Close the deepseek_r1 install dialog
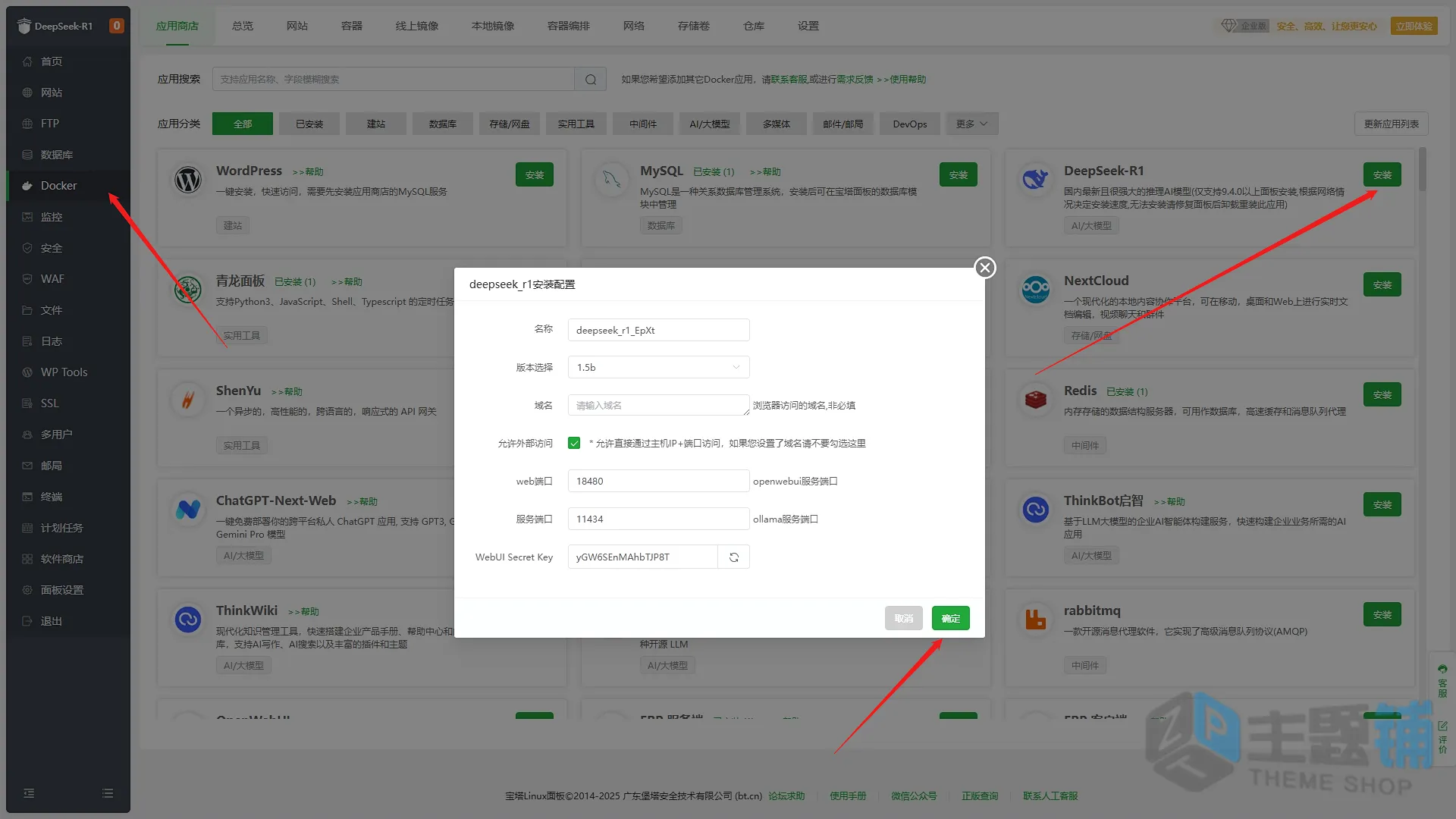 point(985,268)
